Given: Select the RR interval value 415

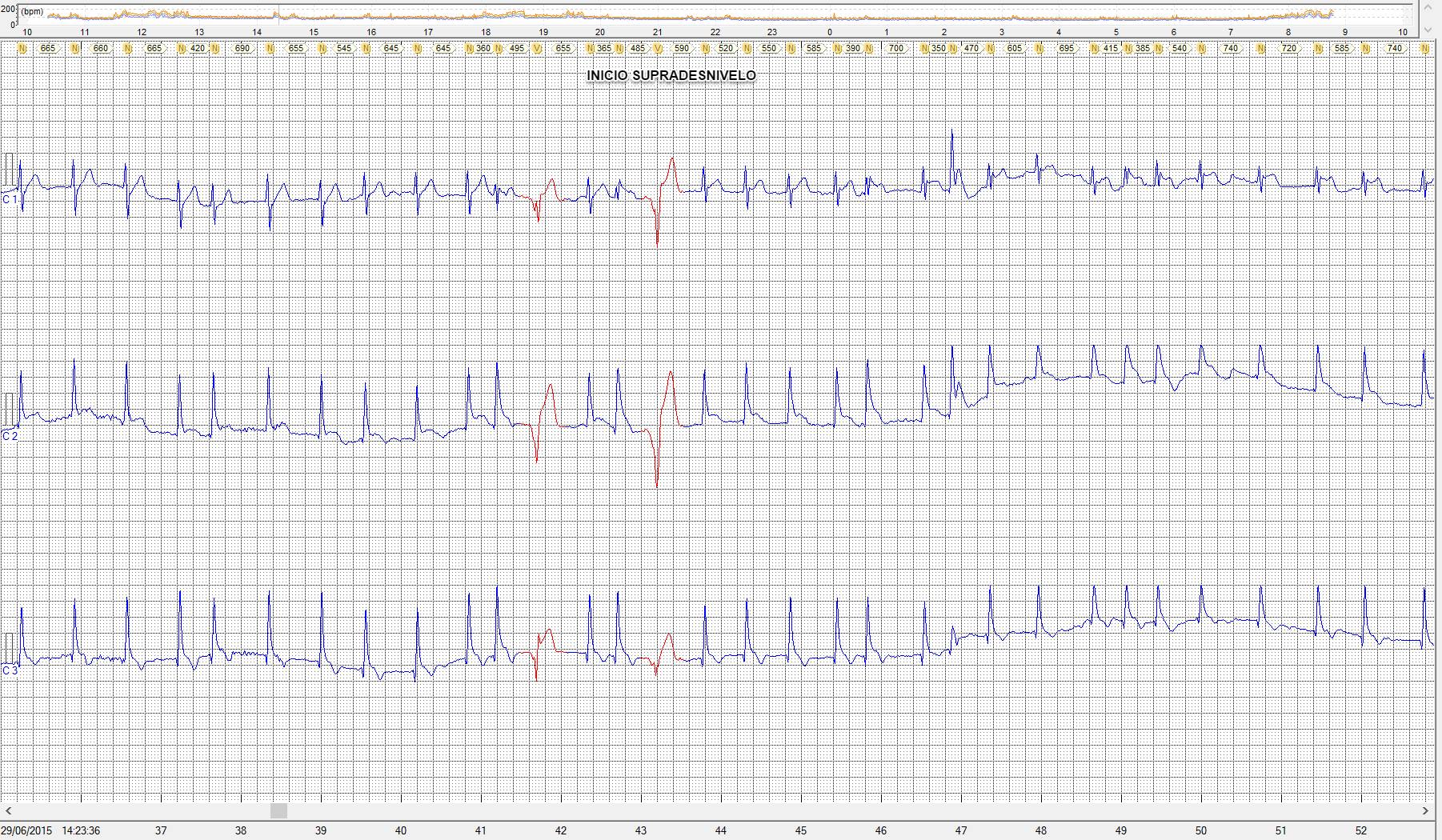Looking at the screenshot, I should pyautogui.click(x=1111, y=48).
